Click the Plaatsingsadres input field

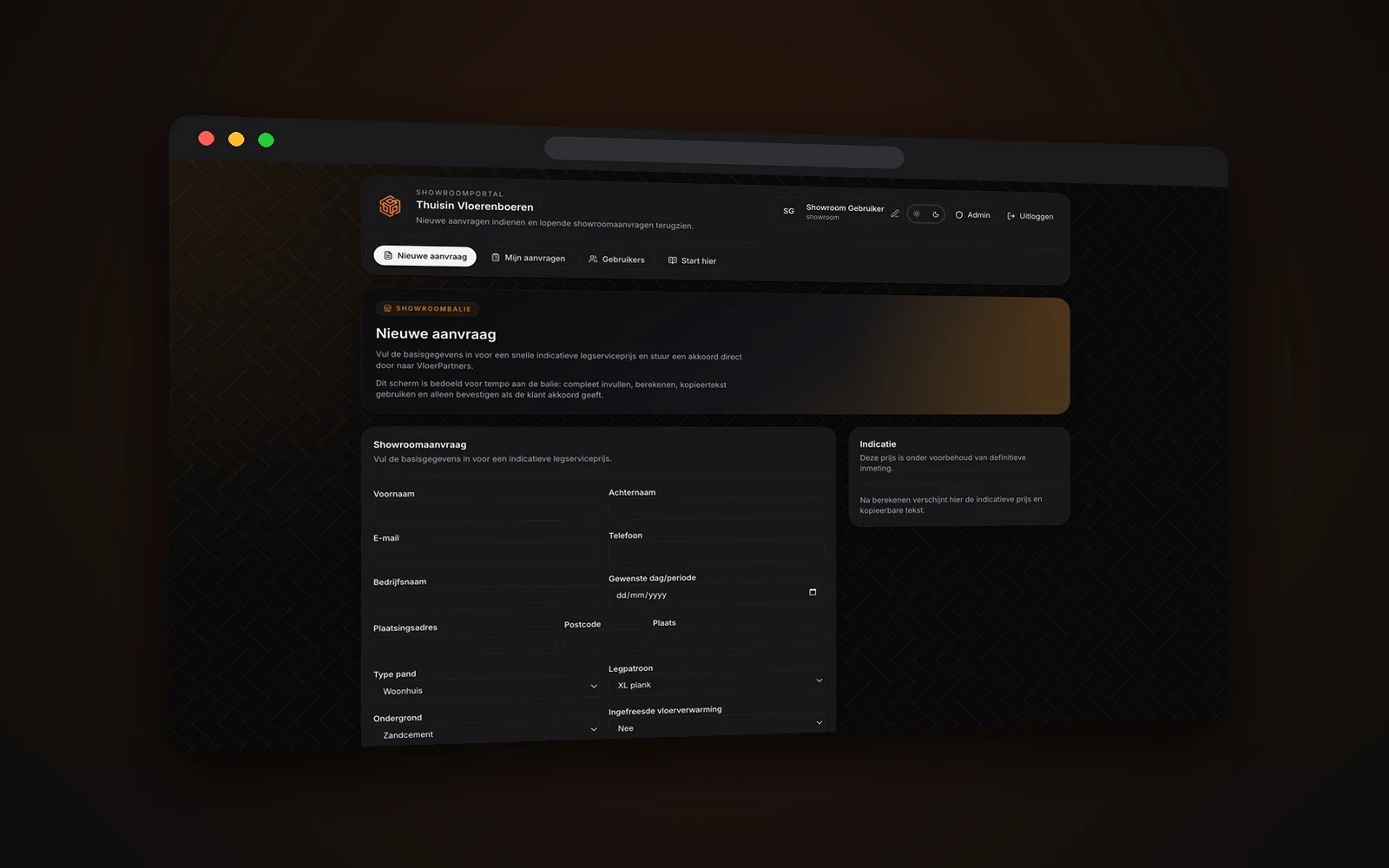(x=464, y=643)
